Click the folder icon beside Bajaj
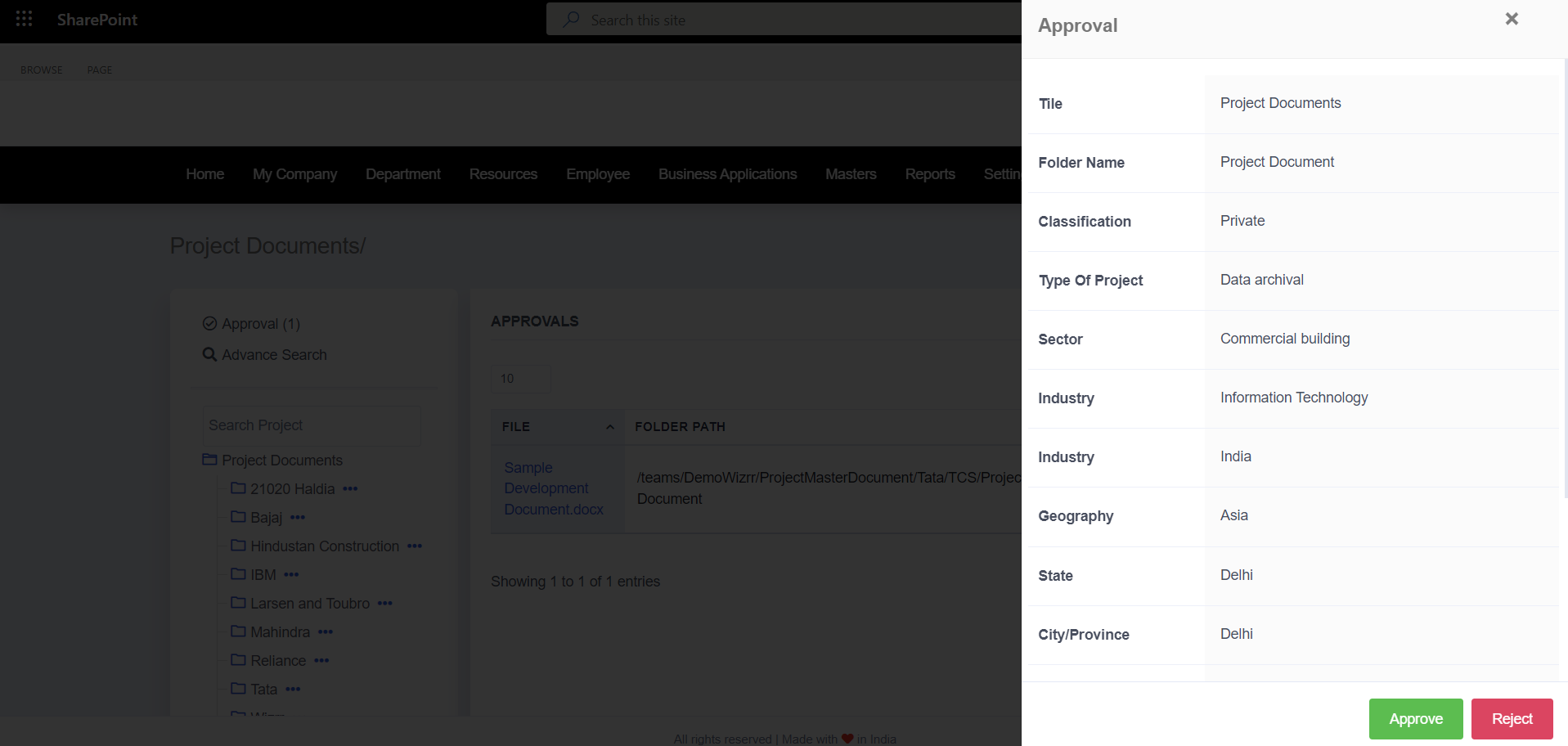 (237, 517)
